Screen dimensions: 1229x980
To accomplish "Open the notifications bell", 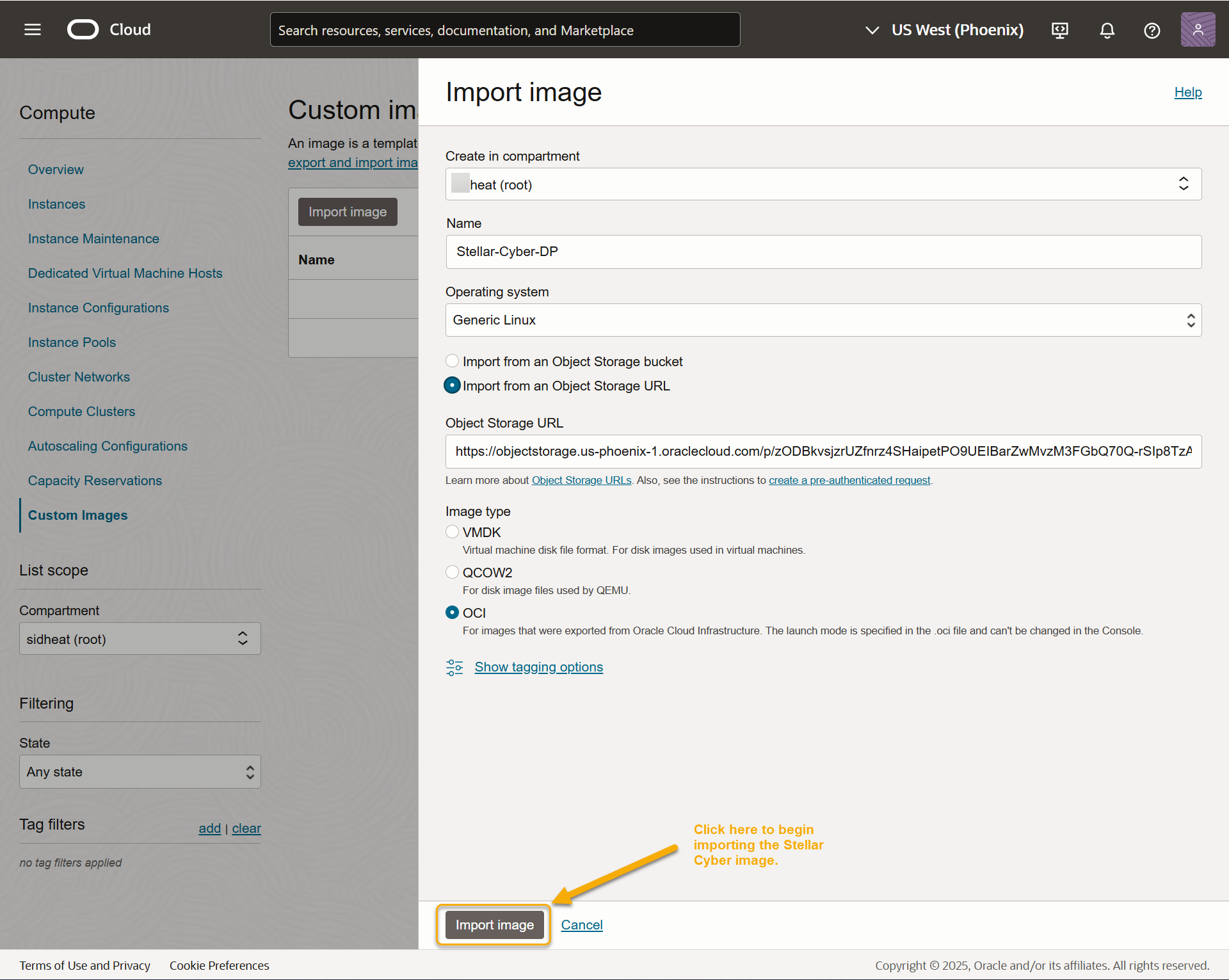I will point(1107,30).
